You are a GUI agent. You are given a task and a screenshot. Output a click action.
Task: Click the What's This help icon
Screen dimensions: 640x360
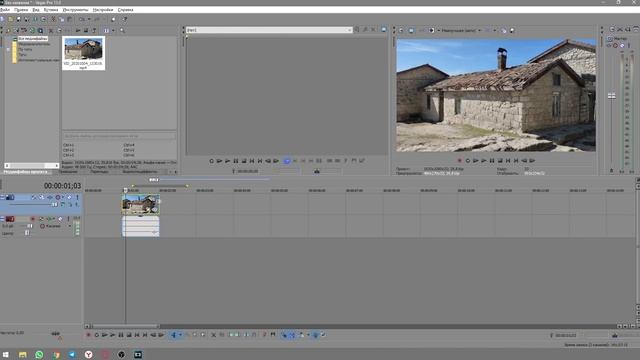[125, 19]
